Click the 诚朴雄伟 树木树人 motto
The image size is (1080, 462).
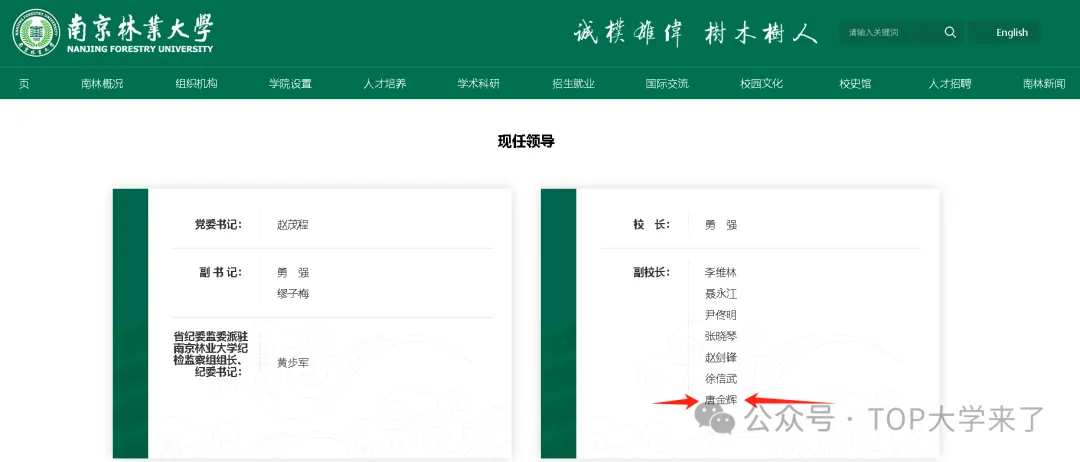pos(695,32)
